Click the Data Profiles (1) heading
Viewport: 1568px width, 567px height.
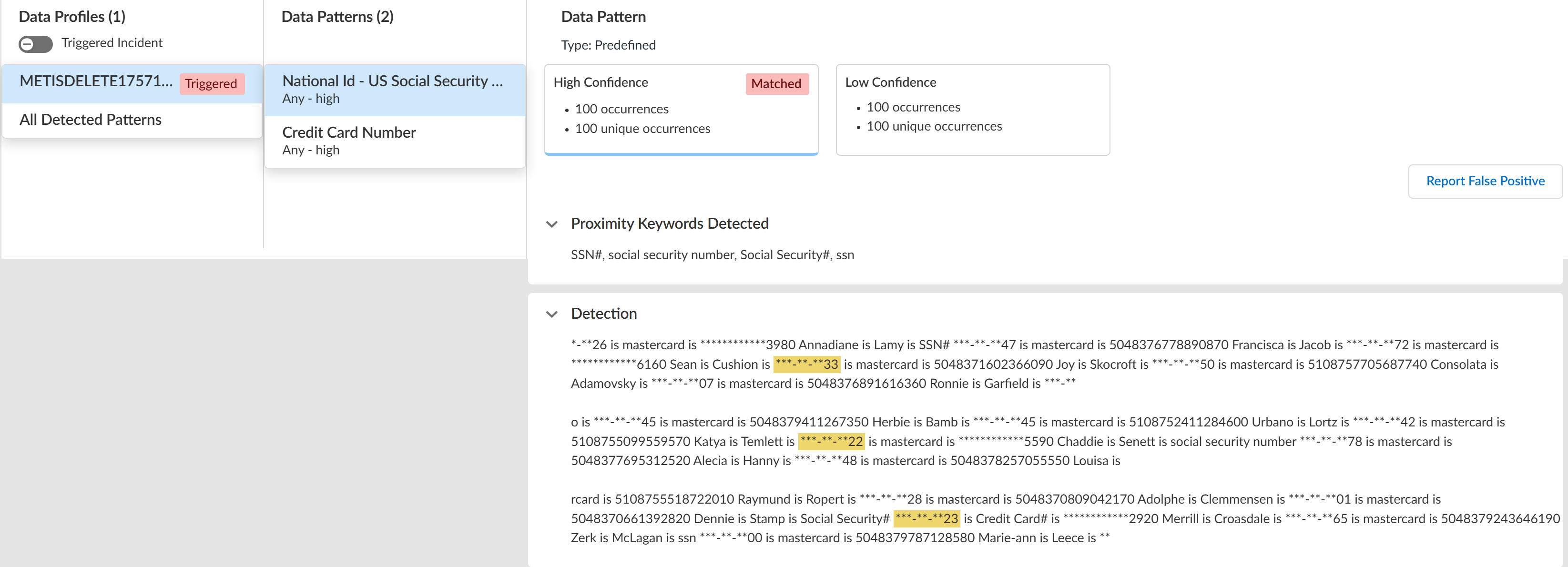pos(72,16)
